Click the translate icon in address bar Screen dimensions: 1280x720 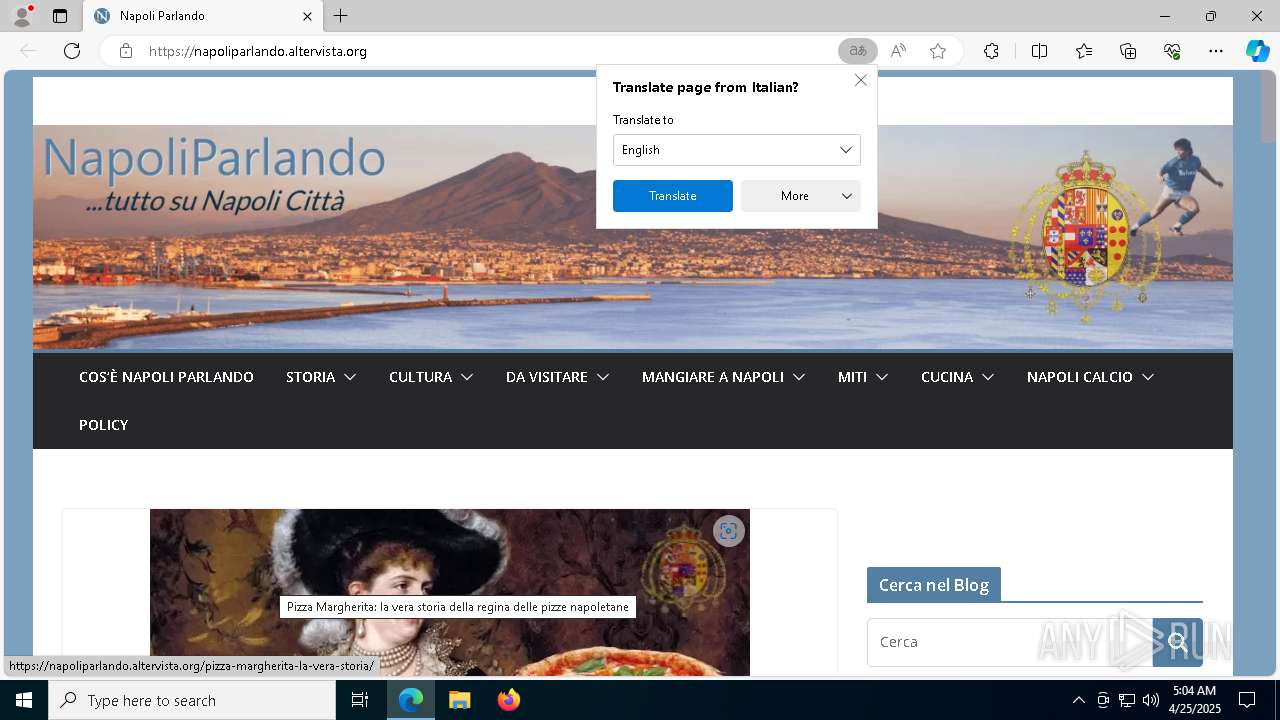click(x=857, y=51)
